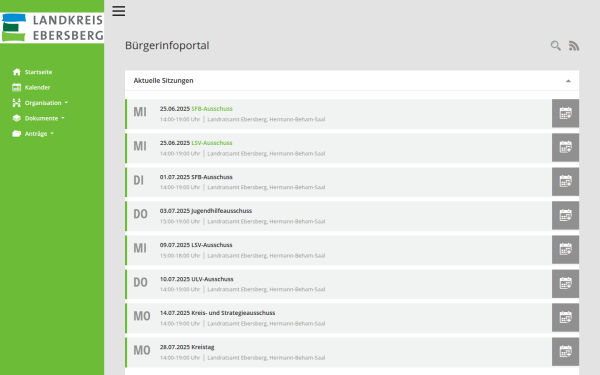Open the 25.06.2025 LSV-Ausschuss link
600x375 pixels.
point(212,143)
